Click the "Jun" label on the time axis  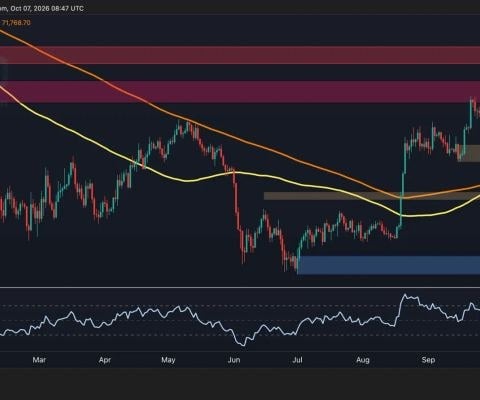234,360
